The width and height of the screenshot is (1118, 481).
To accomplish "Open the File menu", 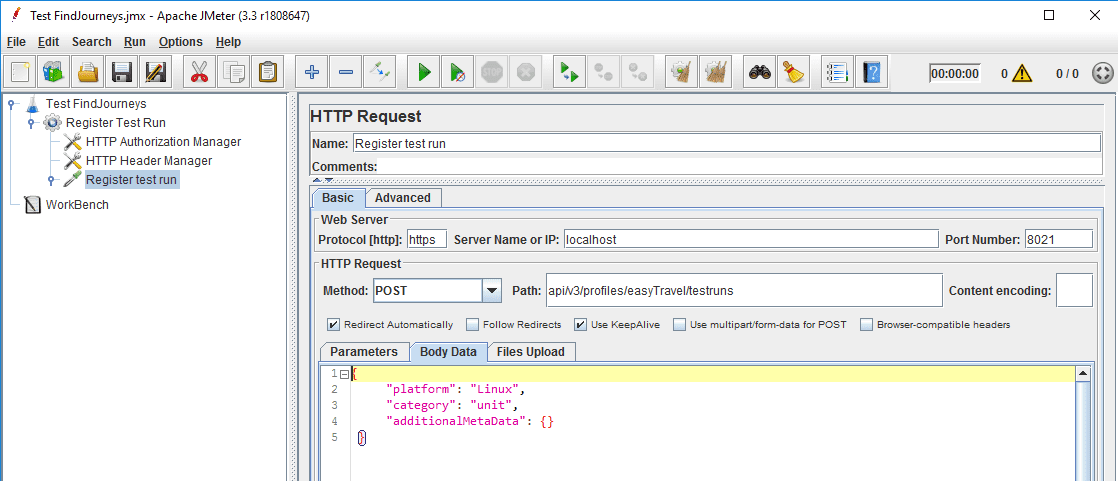I will pos(16,42).
